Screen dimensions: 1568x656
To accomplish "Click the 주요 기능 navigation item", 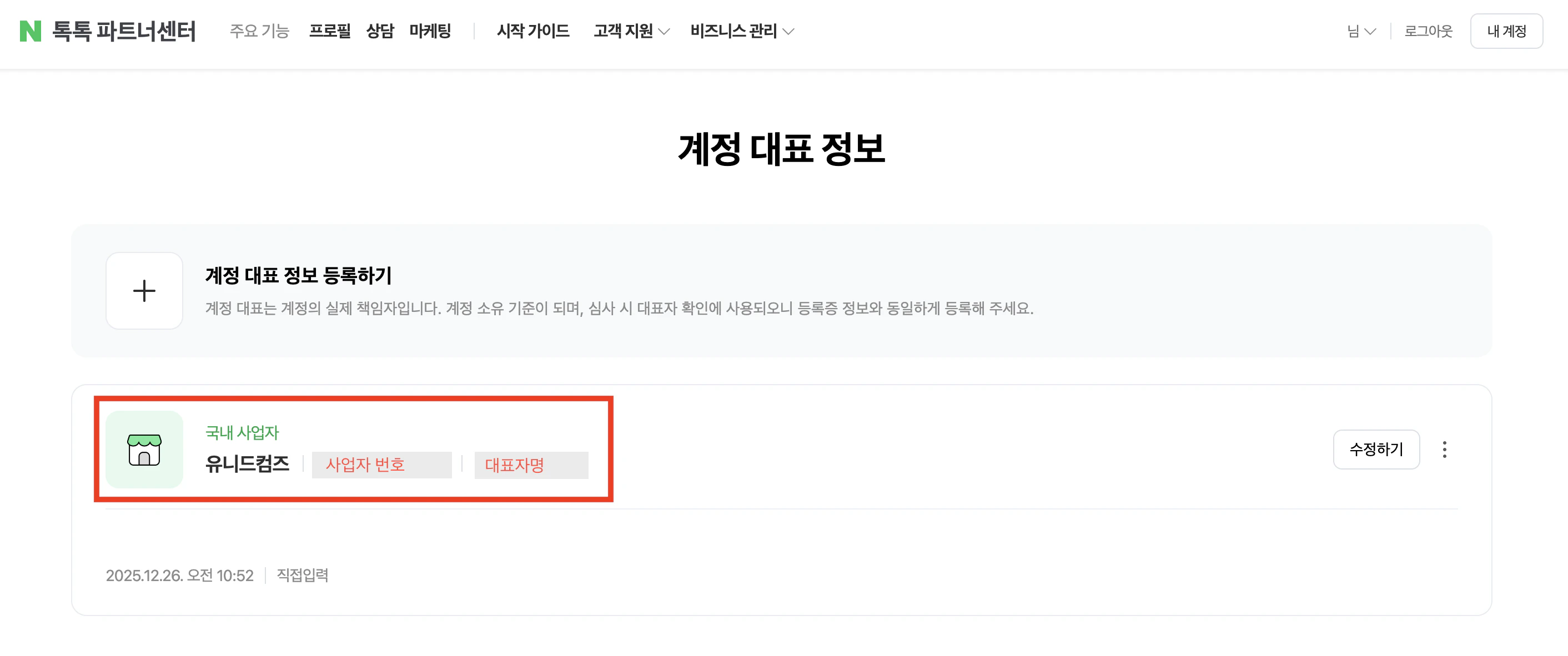I will point(260,32).
